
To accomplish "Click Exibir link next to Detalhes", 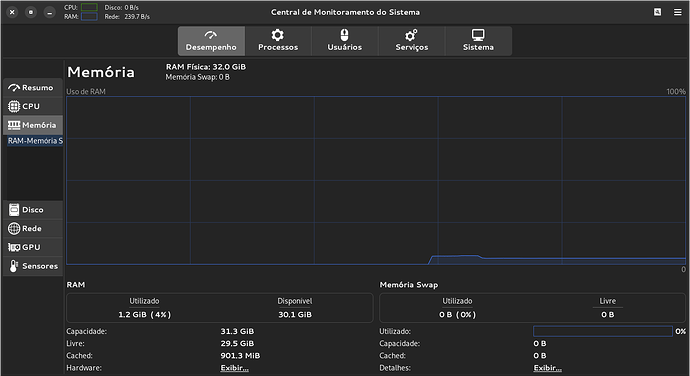I will coord(547,368).
